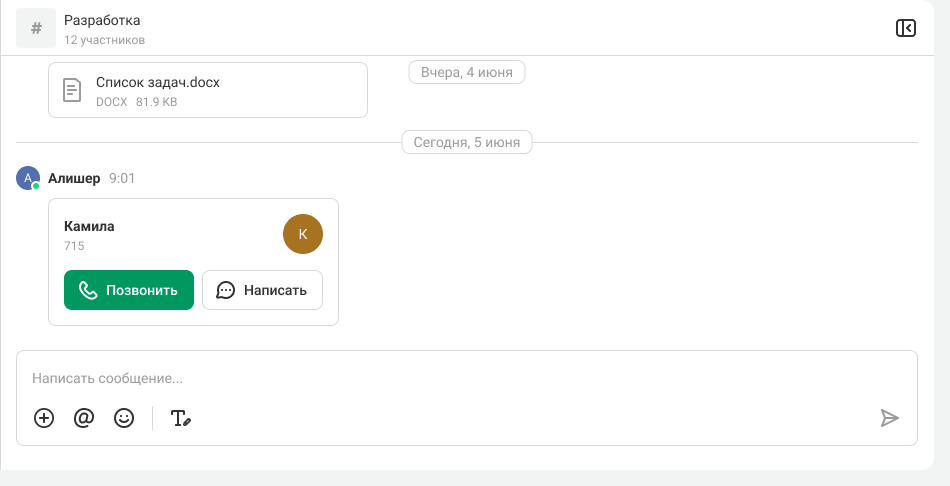The width and height of the screenshot is (950, 486).
Task: Open the emoji picker smiley icon
Action: point(124,418)
